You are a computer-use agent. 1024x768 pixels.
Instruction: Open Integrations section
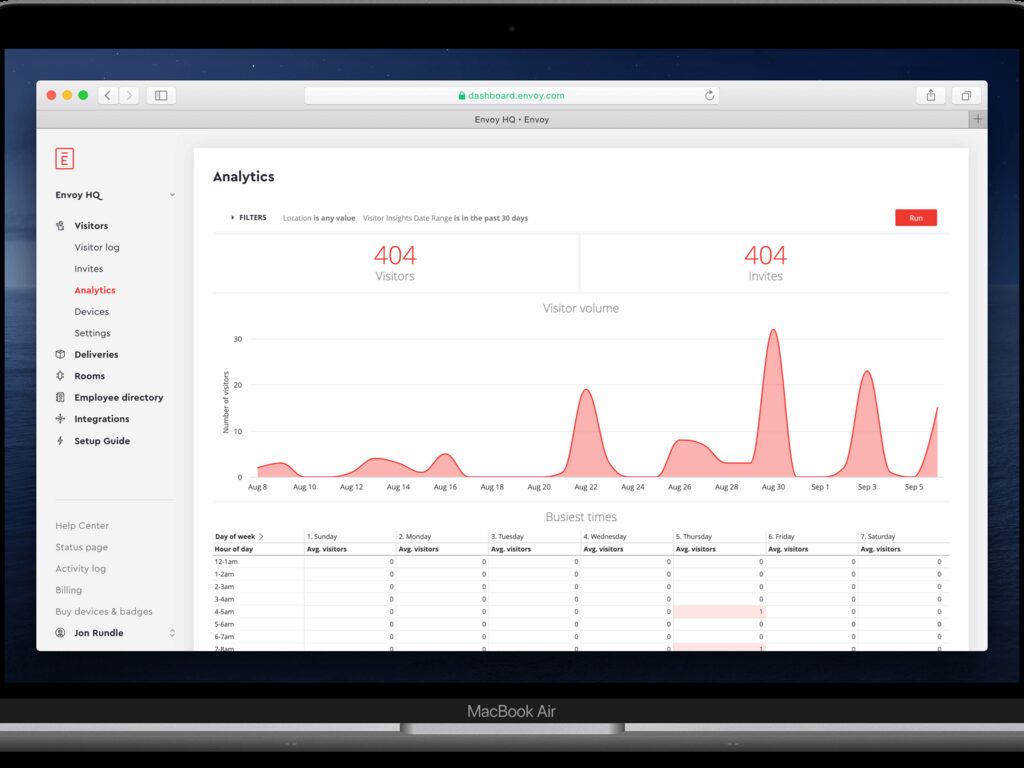[x=101, y=419]
